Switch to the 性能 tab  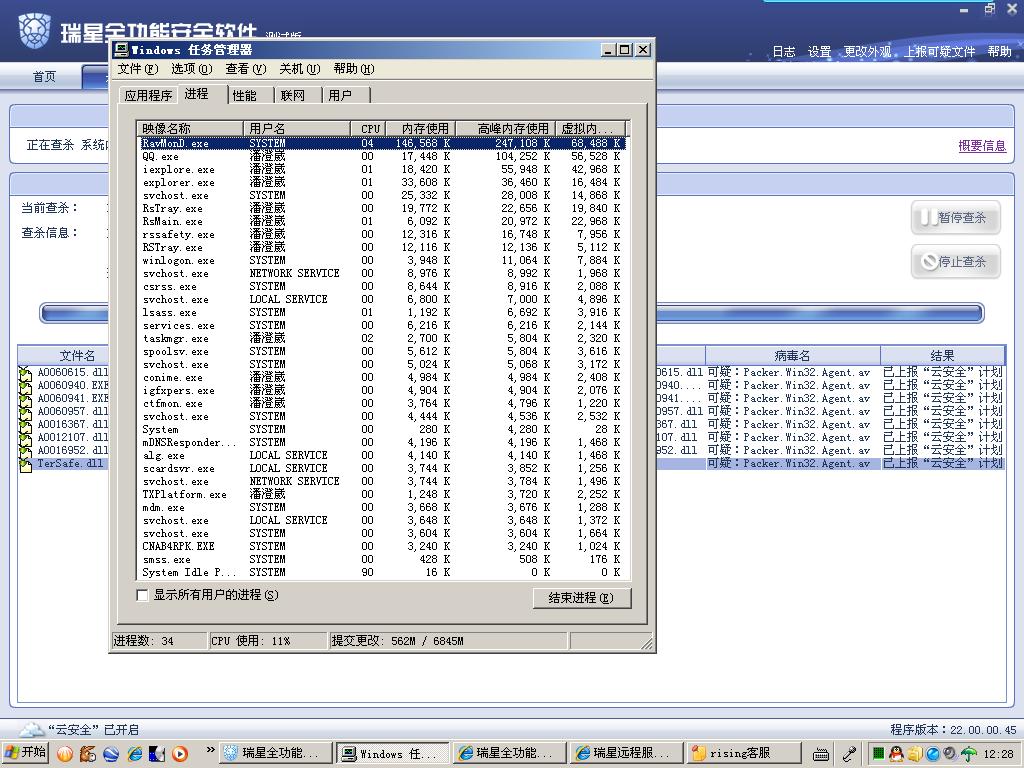(x=245, y=95)
